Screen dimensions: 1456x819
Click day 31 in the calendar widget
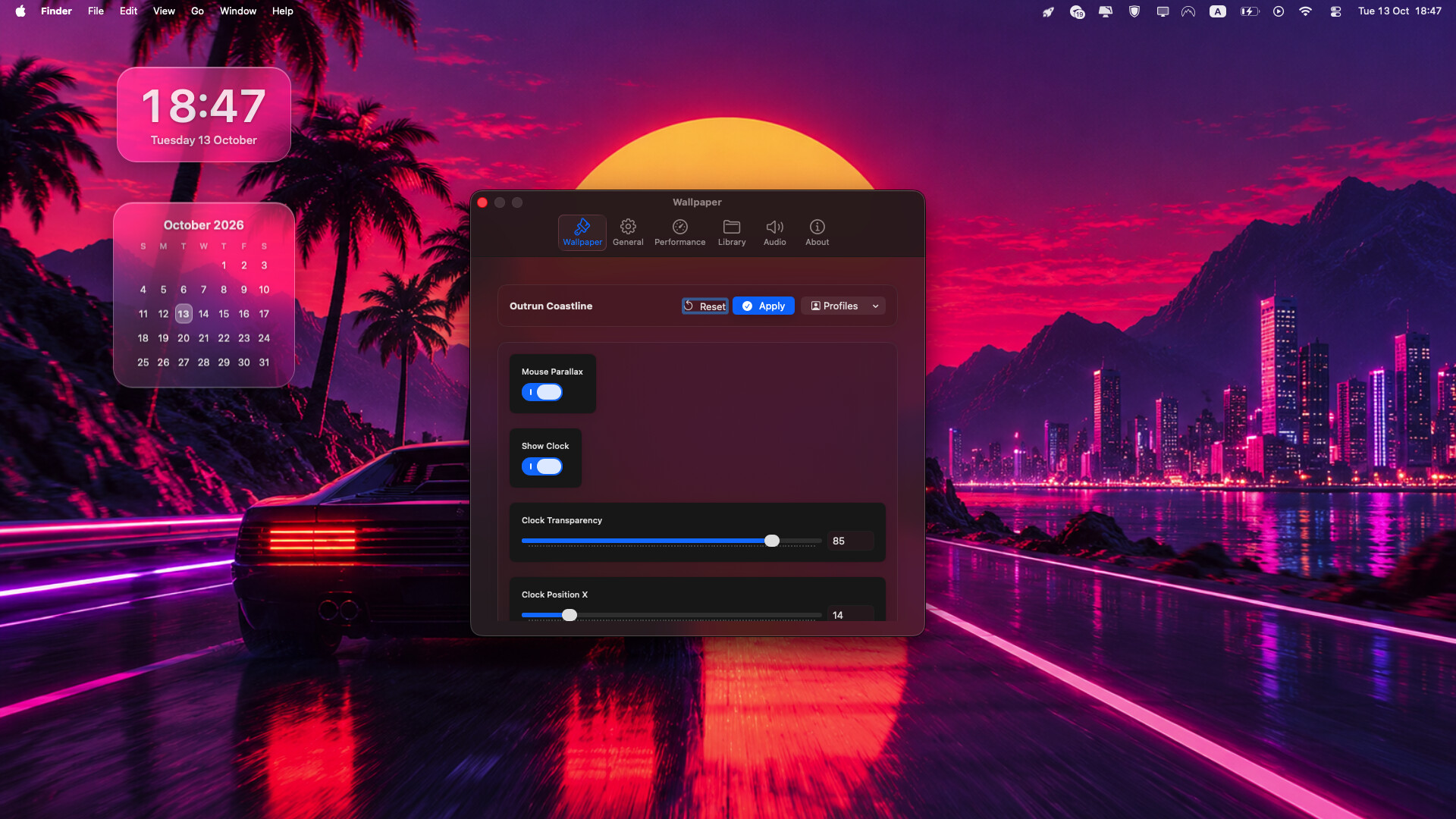[264, 362]
